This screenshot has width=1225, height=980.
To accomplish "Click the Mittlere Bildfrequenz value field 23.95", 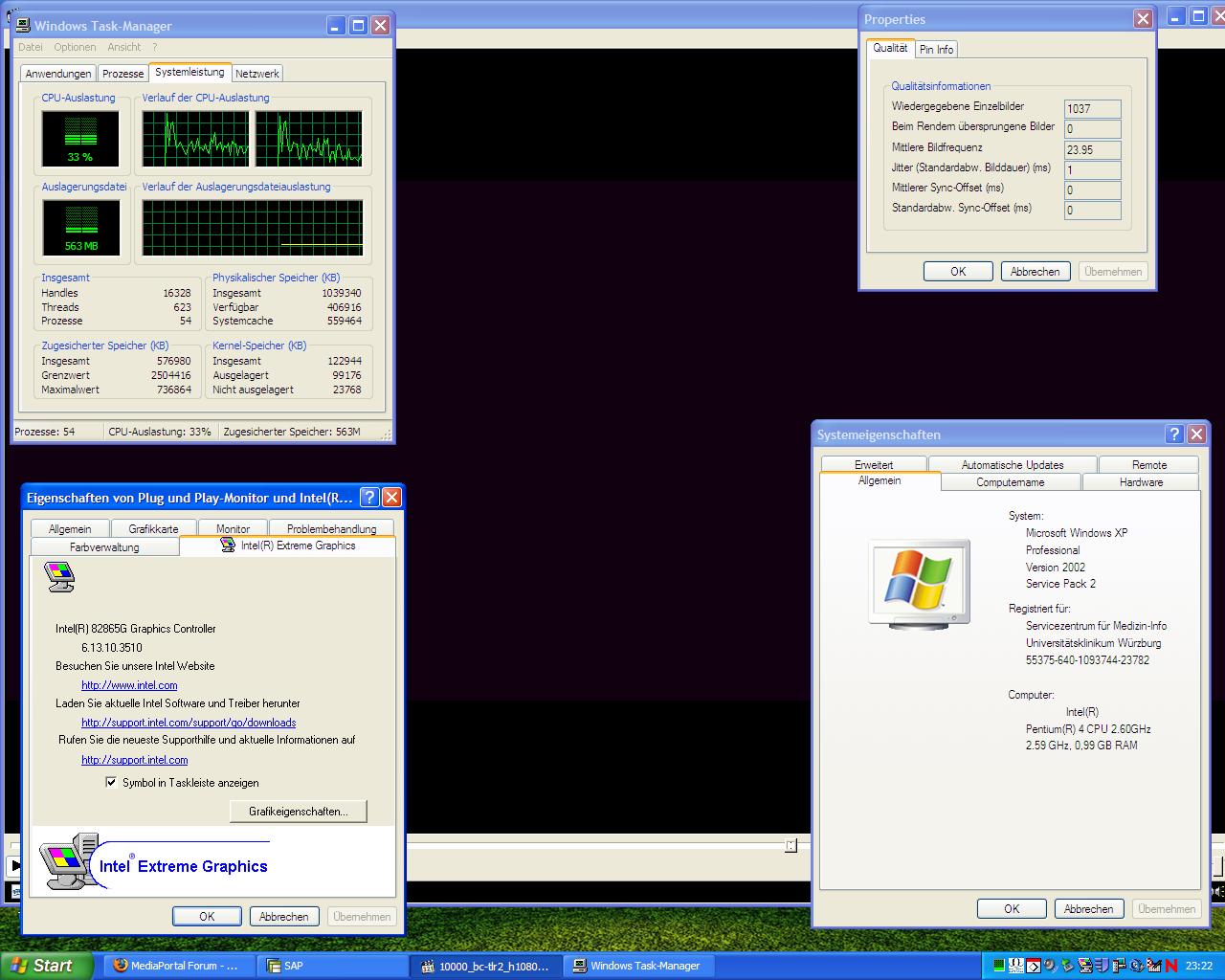I will 1092,149.
